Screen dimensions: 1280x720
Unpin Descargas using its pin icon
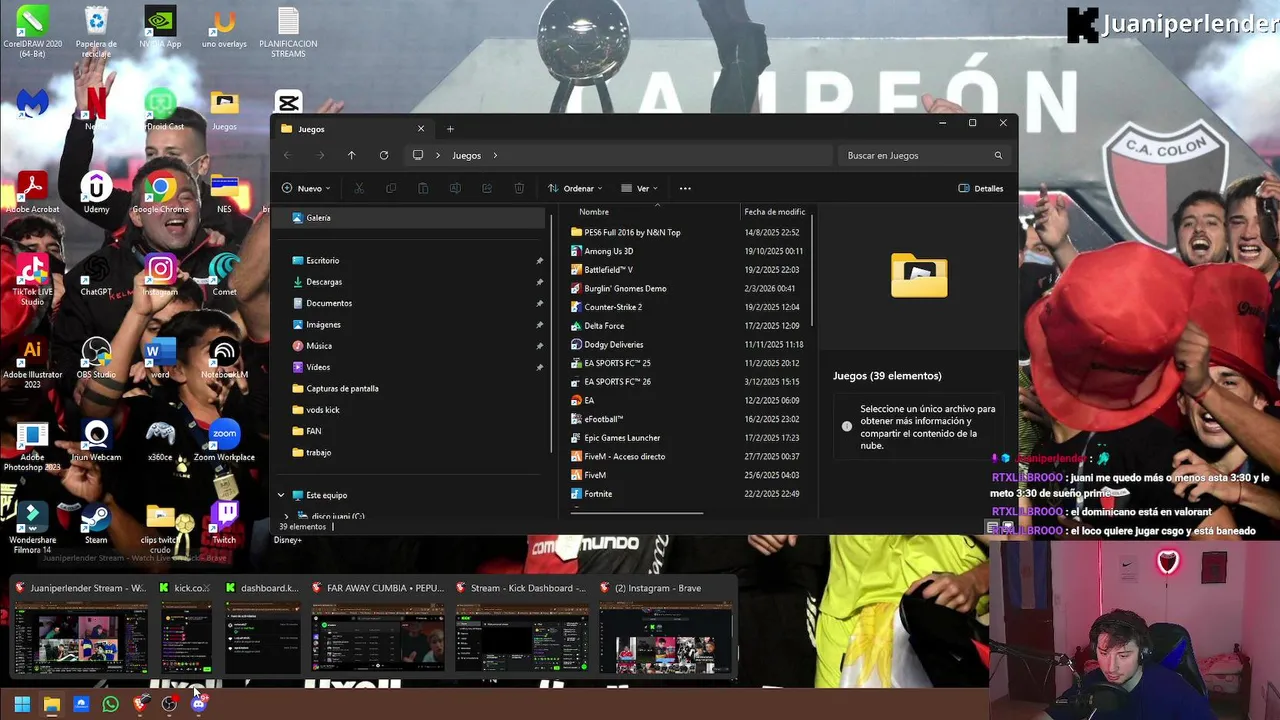click(539, 282)
